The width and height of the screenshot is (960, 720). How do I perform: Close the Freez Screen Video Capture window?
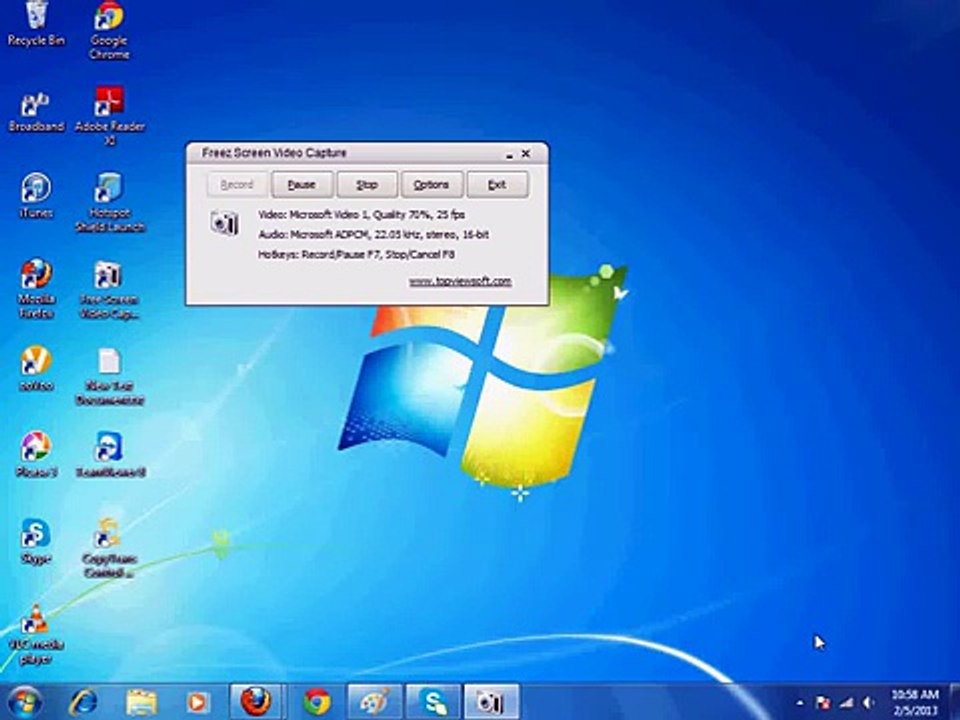pyautogui.click(x=525, y=154)
